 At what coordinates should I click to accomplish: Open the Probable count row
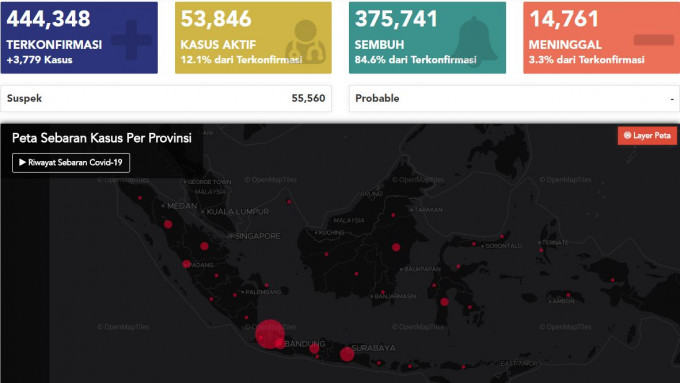pos(514,98)
